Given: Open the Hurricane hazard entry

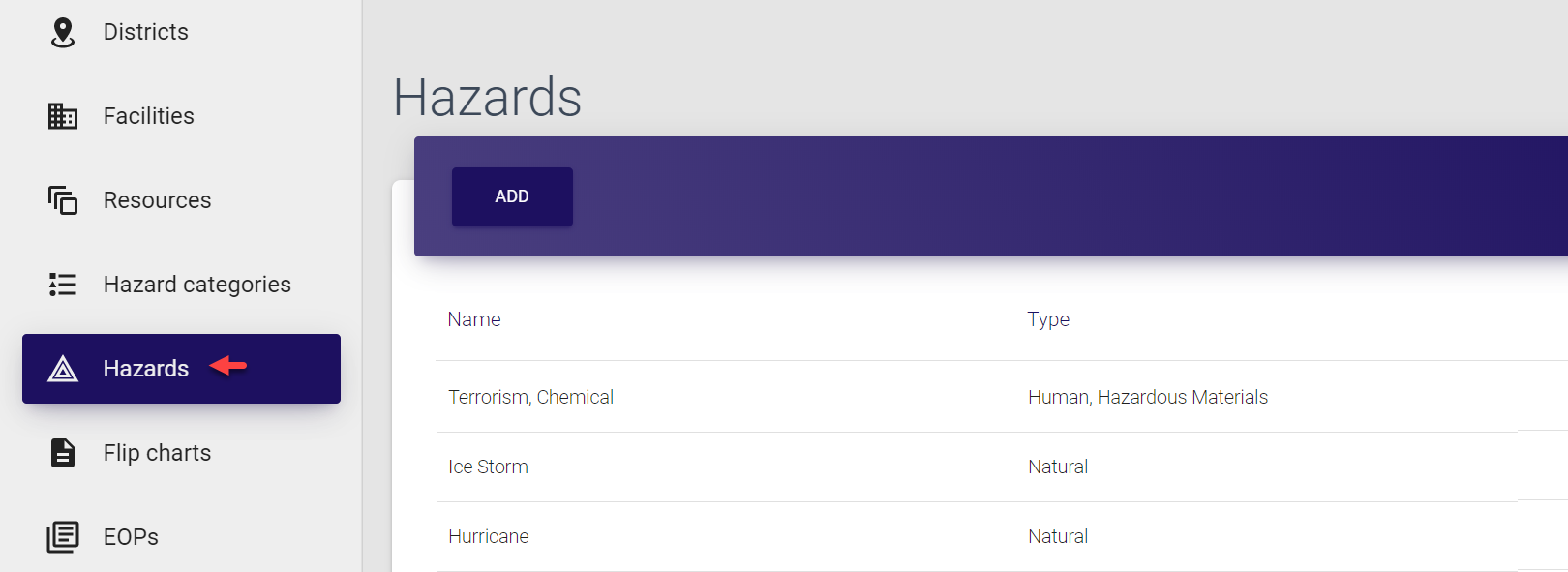Looking at the screenshot, I should (488, 536).
